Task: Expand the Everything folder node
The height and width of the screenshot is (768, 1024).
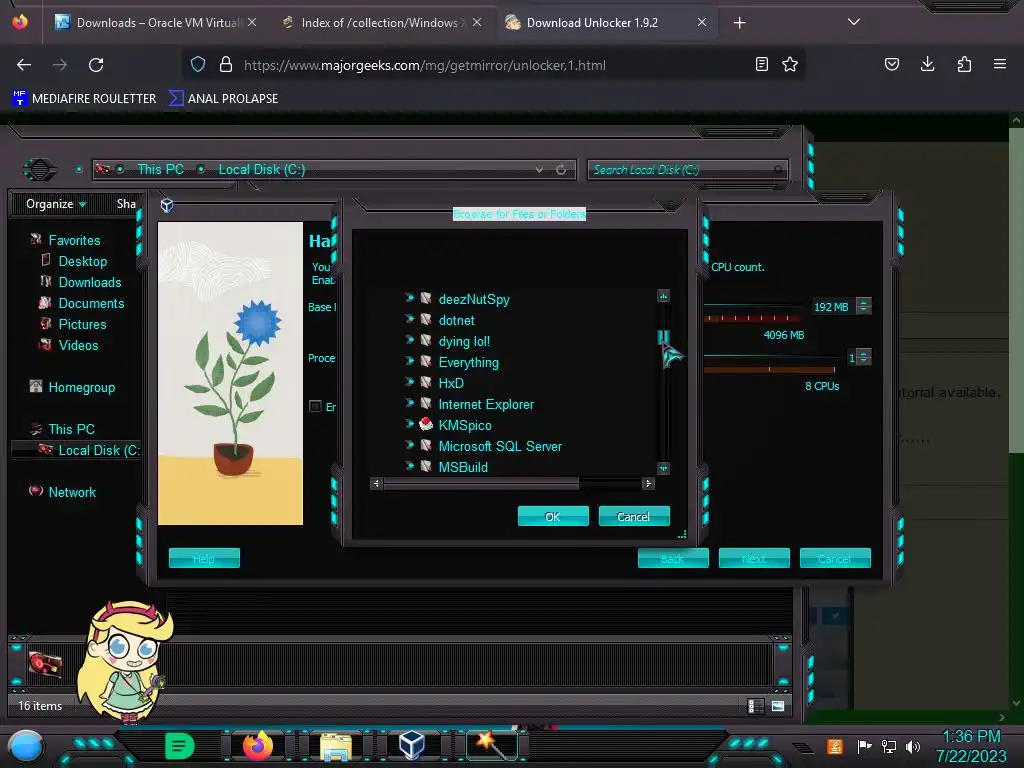Action: pyautogui.click(x=409, y=360)
